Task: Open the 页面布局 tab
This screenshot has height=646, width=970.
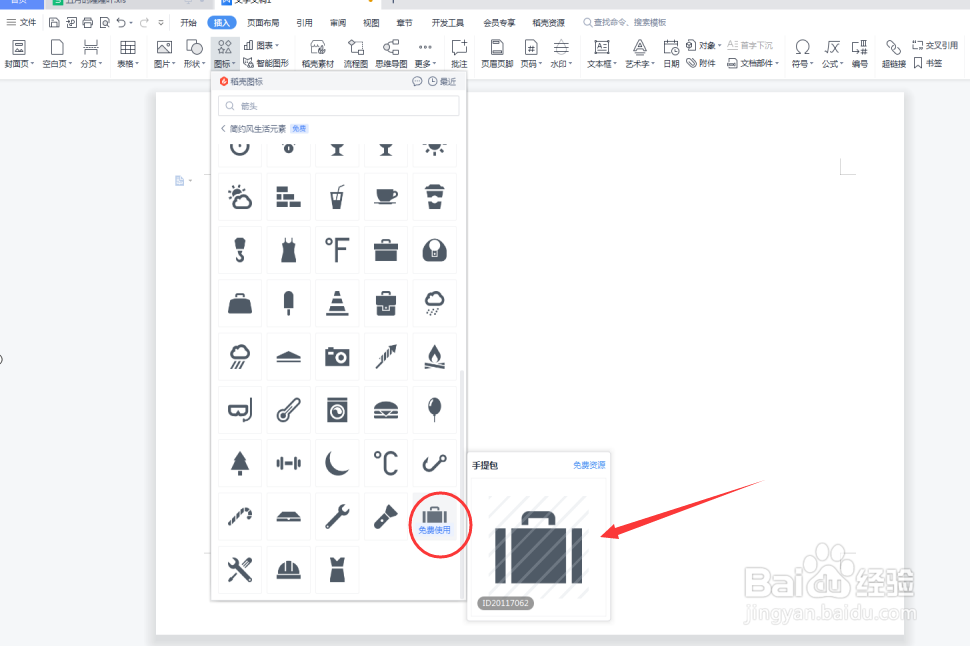Action: click(263, 23)
